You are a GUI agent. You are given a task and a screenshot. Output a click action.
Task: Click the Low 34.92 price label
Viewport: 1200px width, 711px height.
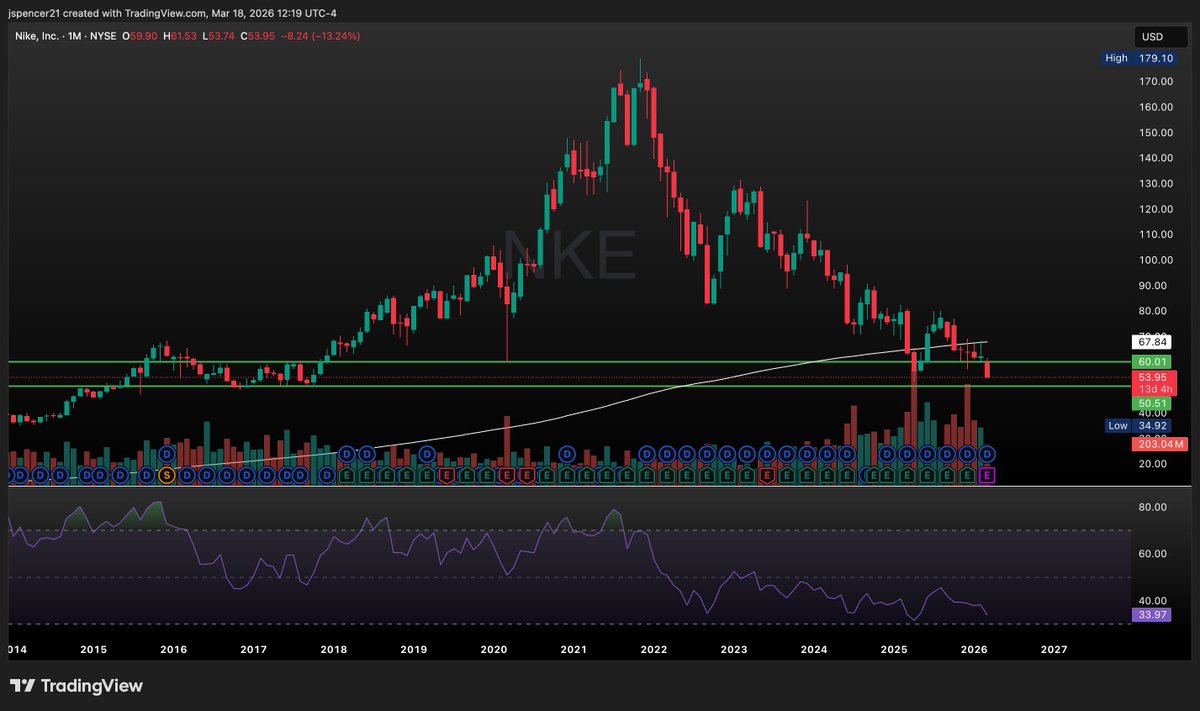(x=1137, y=426)
